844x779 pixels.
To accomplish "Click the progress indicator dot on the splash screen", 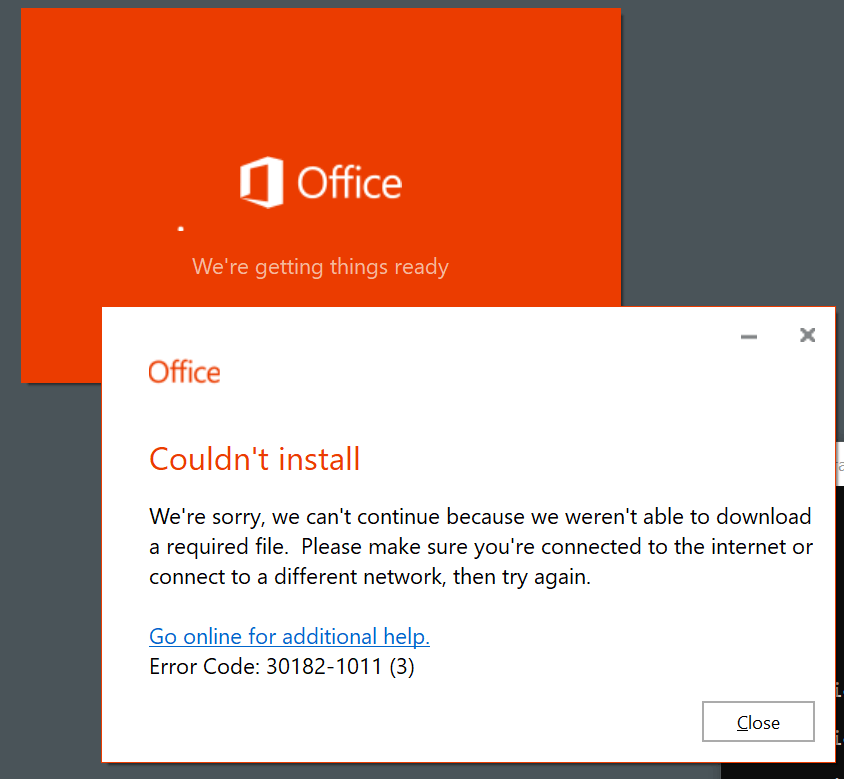I will click(181, 228).
